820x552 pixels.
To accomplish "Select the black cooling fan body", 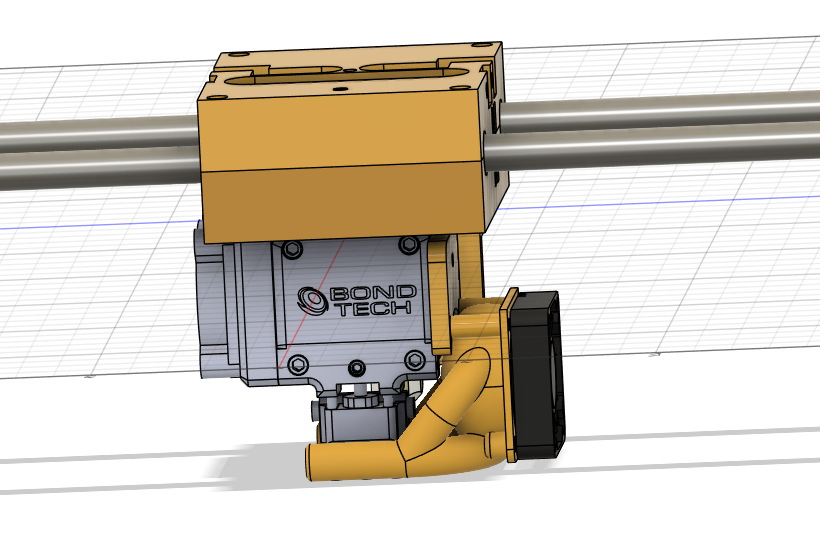I will click(x=536, y=375).
